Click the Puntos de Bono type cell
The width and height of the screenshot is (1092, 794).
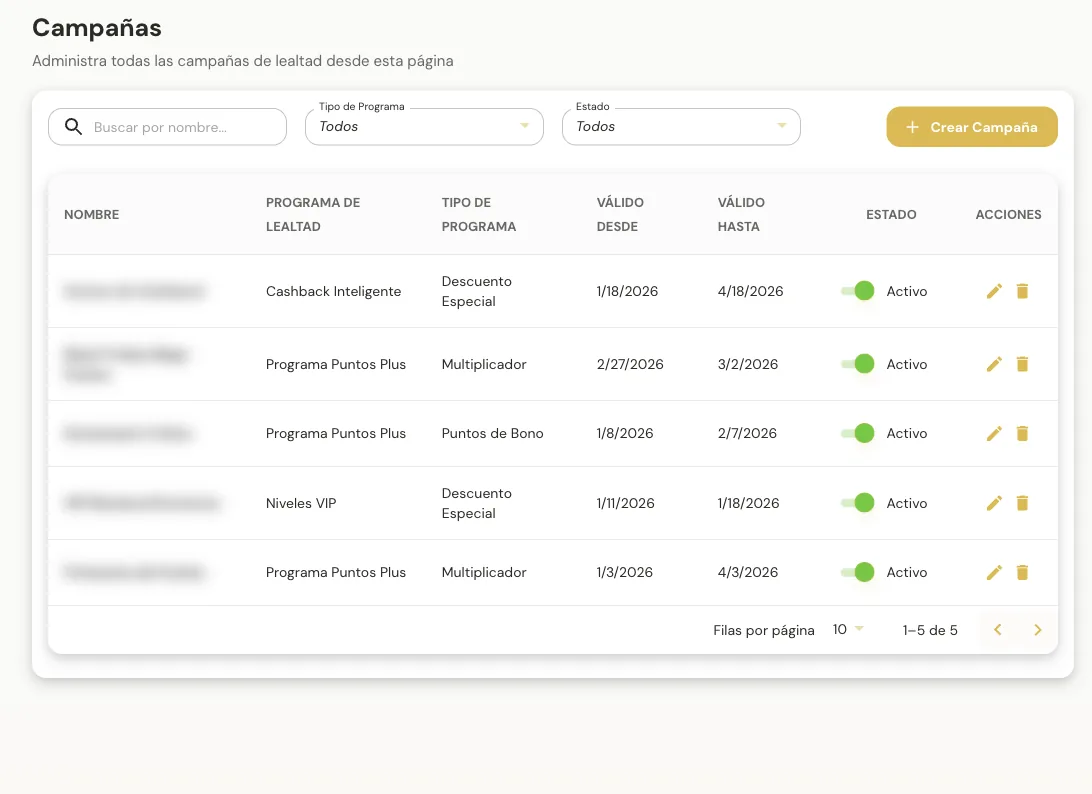(x=492, y=433)
